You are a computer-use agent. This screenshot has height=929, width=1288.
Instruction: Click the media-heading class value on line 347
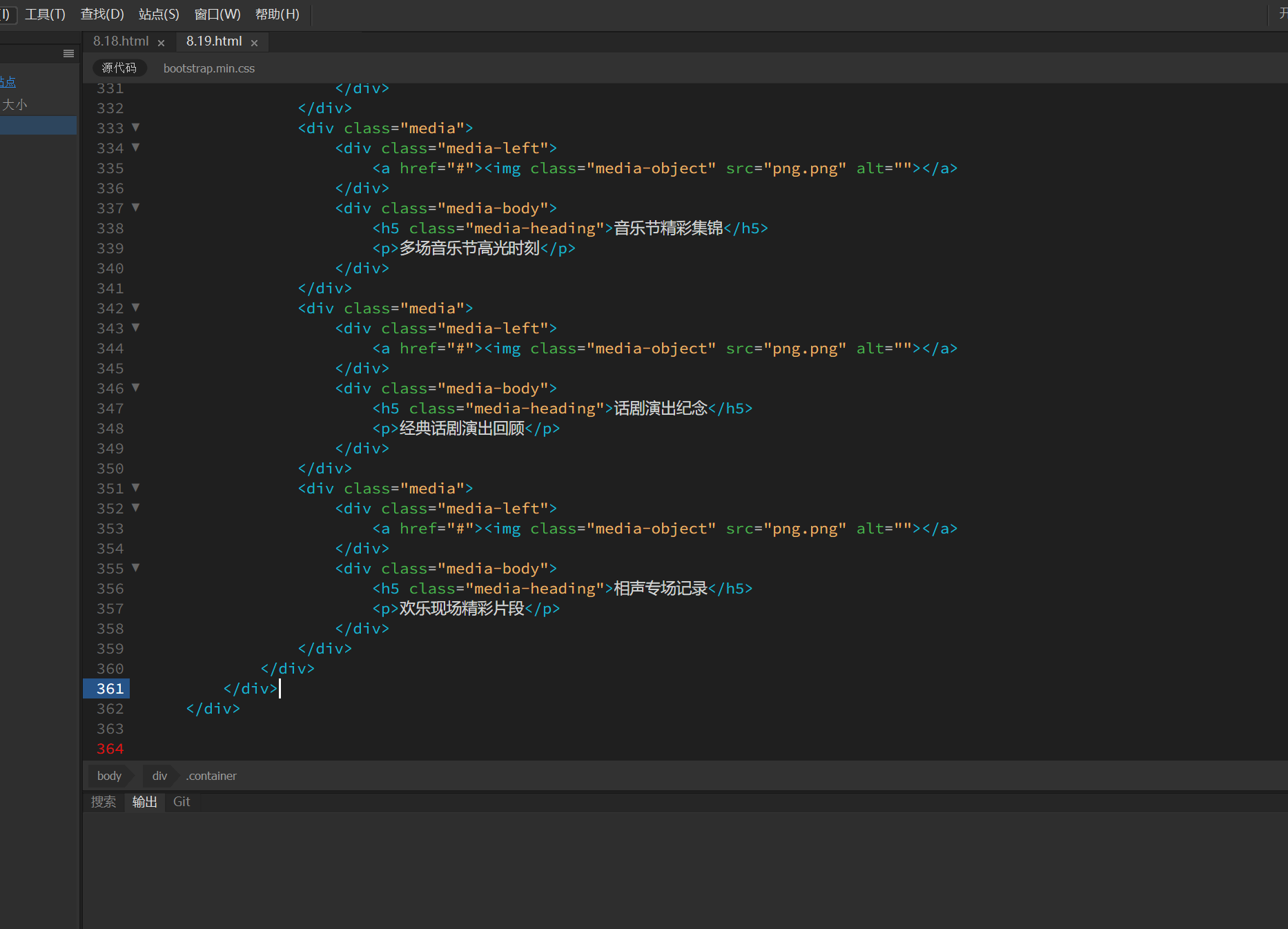tap(535, 409)
